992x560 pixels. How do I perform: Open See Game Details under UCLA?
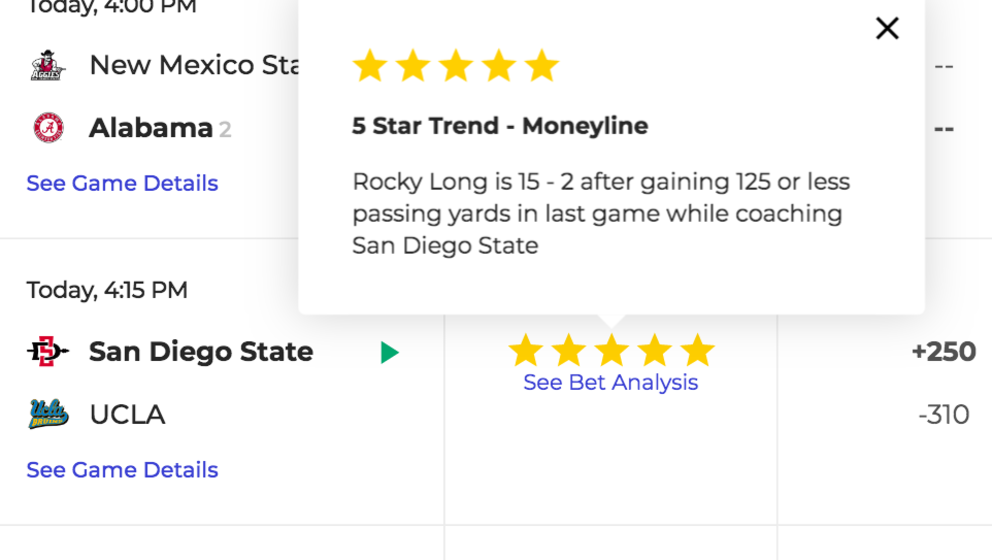click(x=122, y=470)
